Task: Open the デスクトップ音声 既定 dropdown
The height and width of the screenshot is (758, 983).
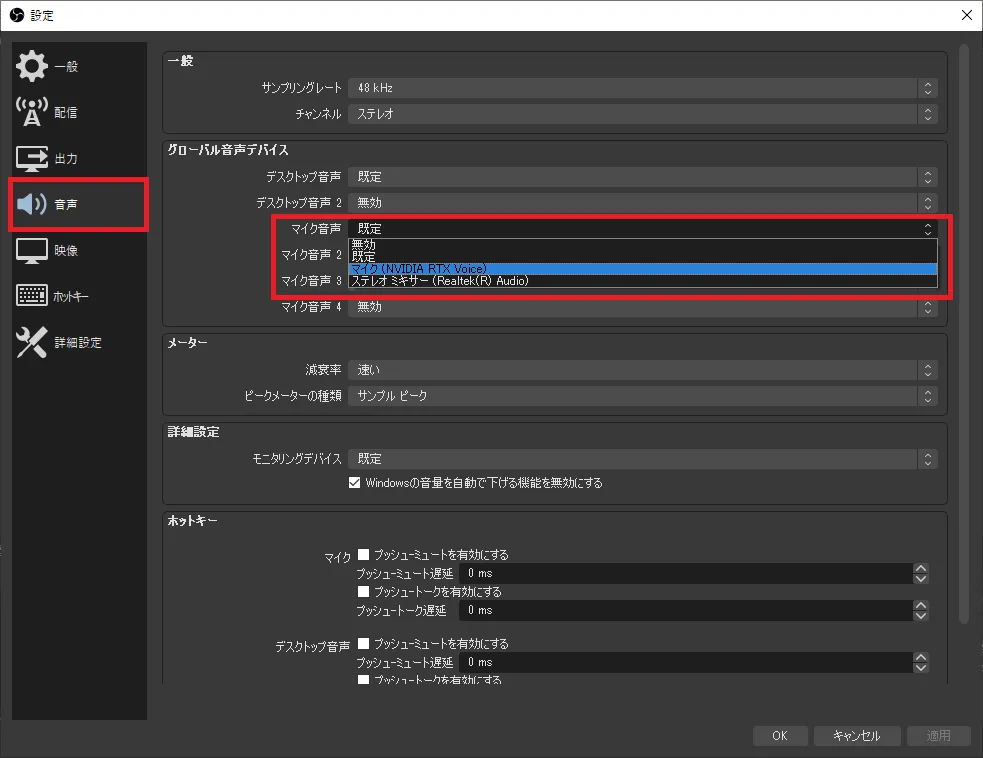Action: (x=643, y=177)
